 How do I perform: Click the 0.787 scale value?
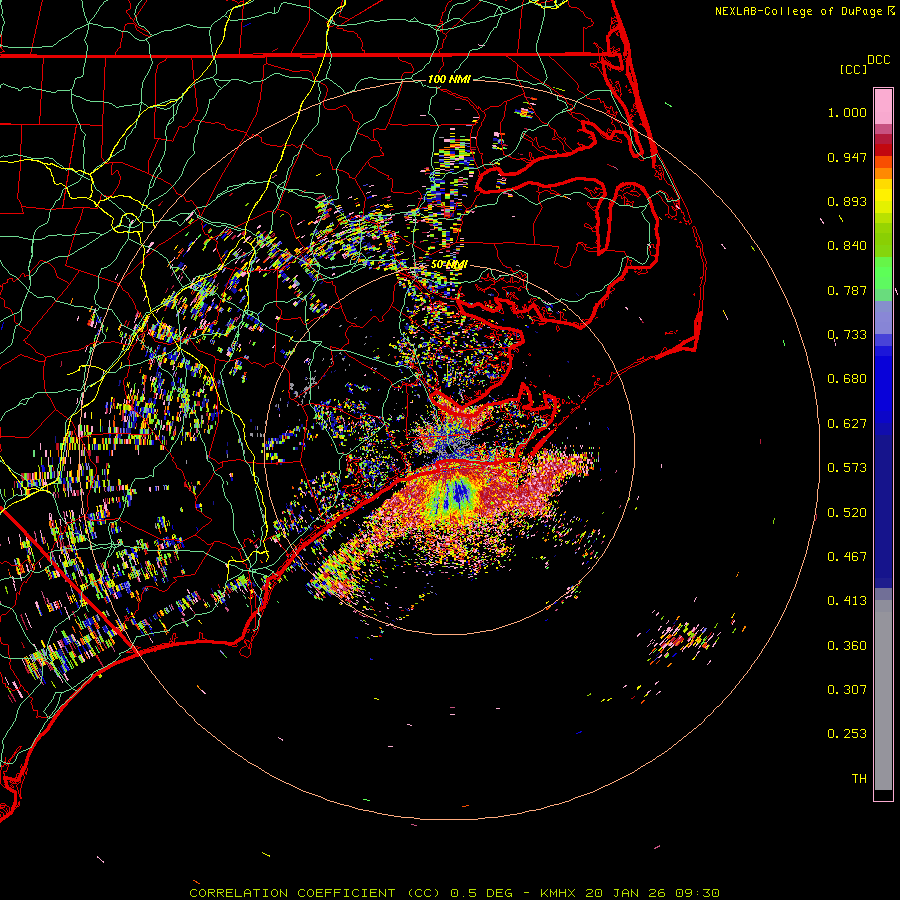847,290
